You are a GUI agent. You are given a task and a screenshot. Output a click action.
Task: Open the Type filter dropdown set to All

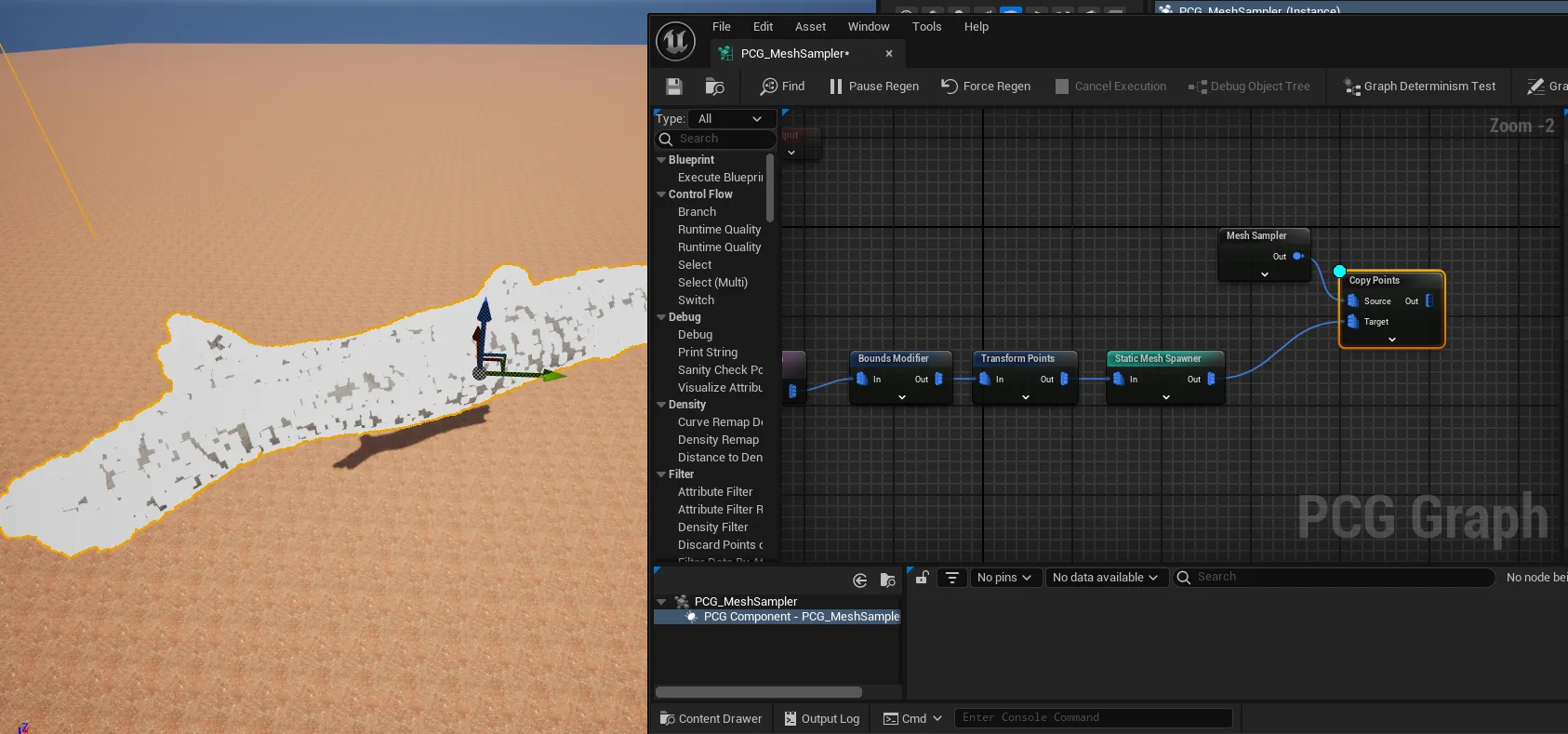click(x=732, y=119)
